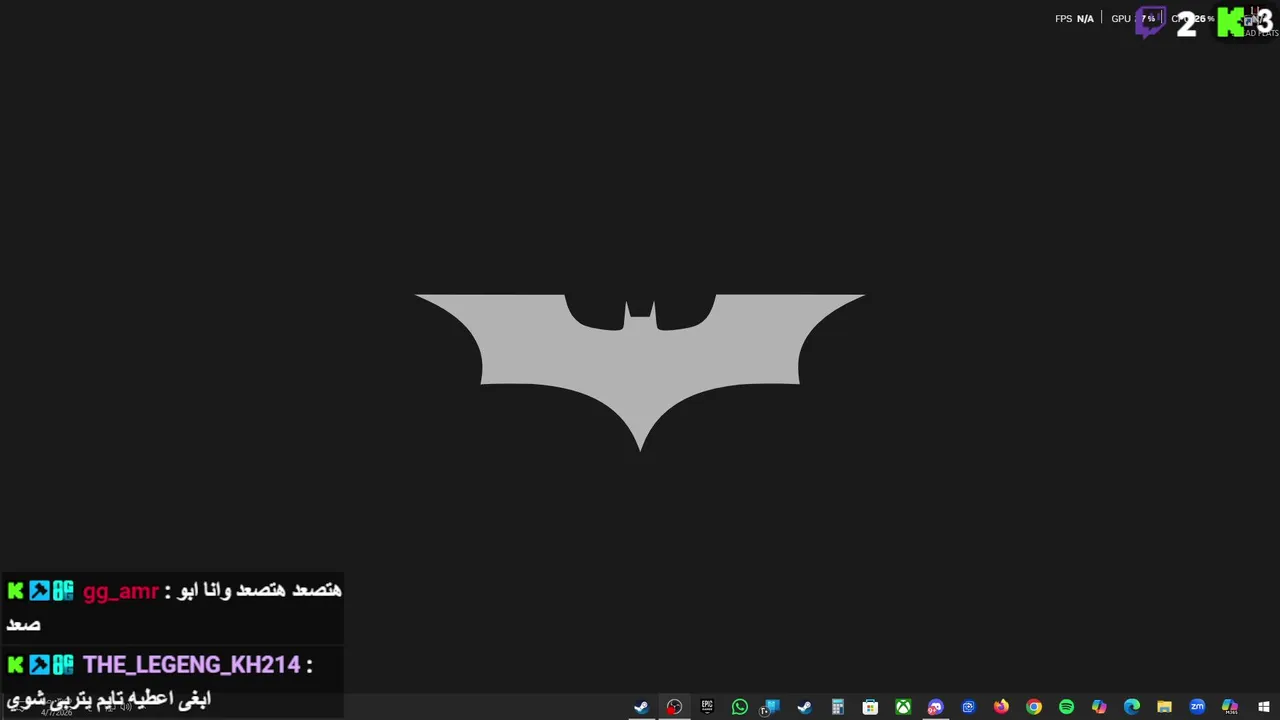Screen dimensions: 1280x720
Task: Click the teal subscriber badge beside THE_LEGENG_KH214
Action: tap(63, 665)
